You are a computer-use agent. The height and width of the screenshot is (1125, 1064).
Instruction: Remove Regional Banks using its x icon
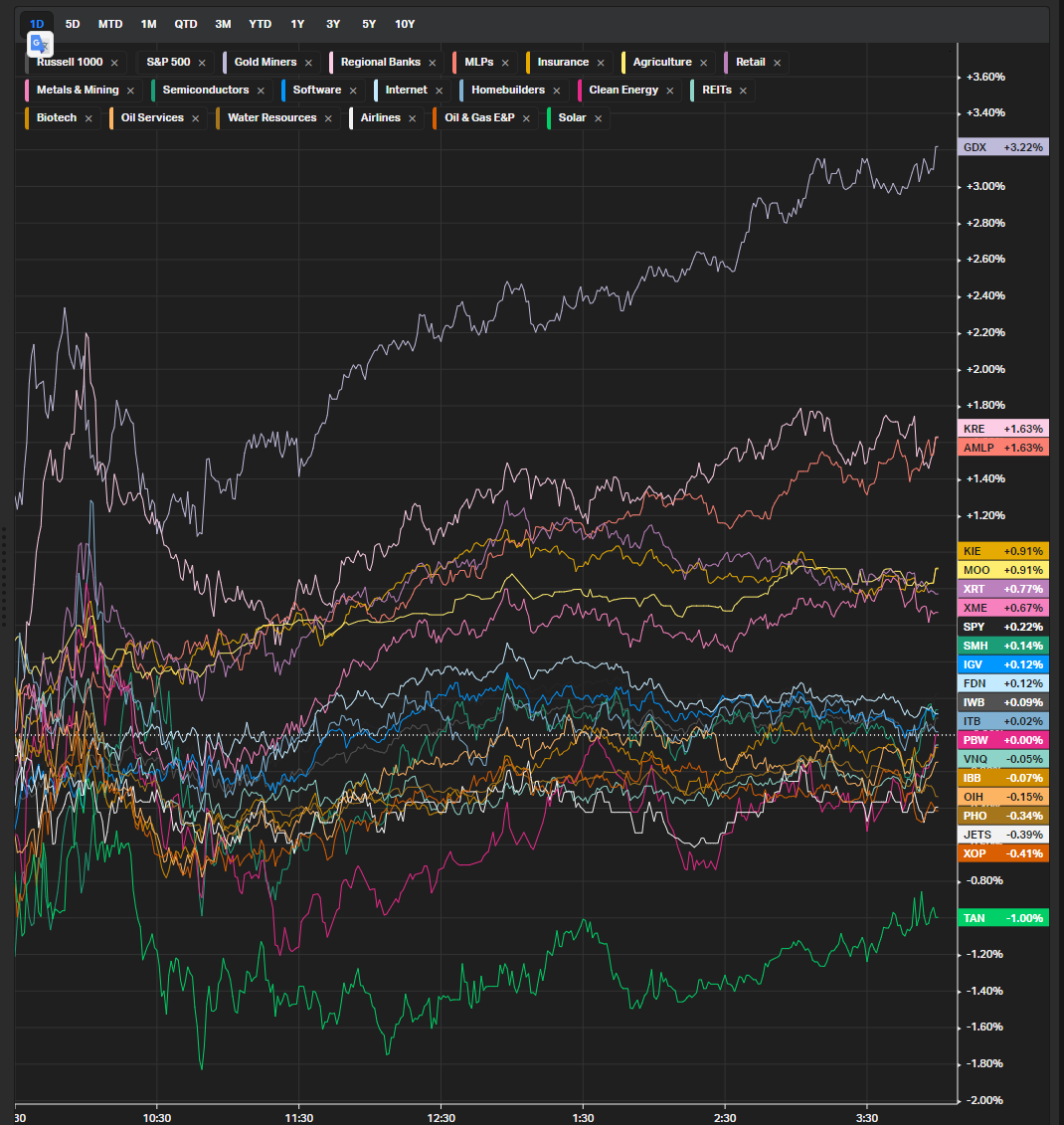[433, 63]
